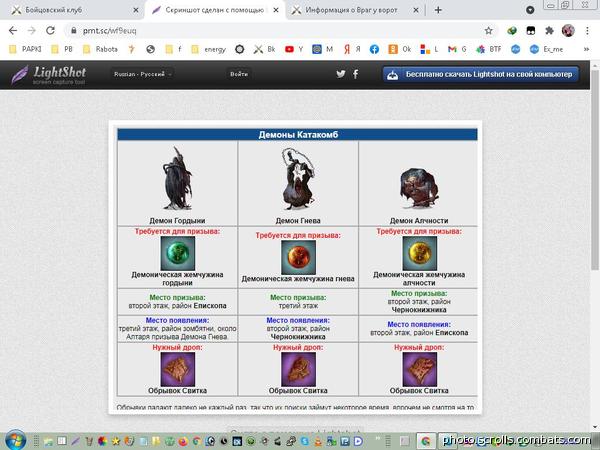Click the Обрывок Свитка image under Демон Гнева
The height and width of the screenshot is (450, 600).
click(298, 369)
